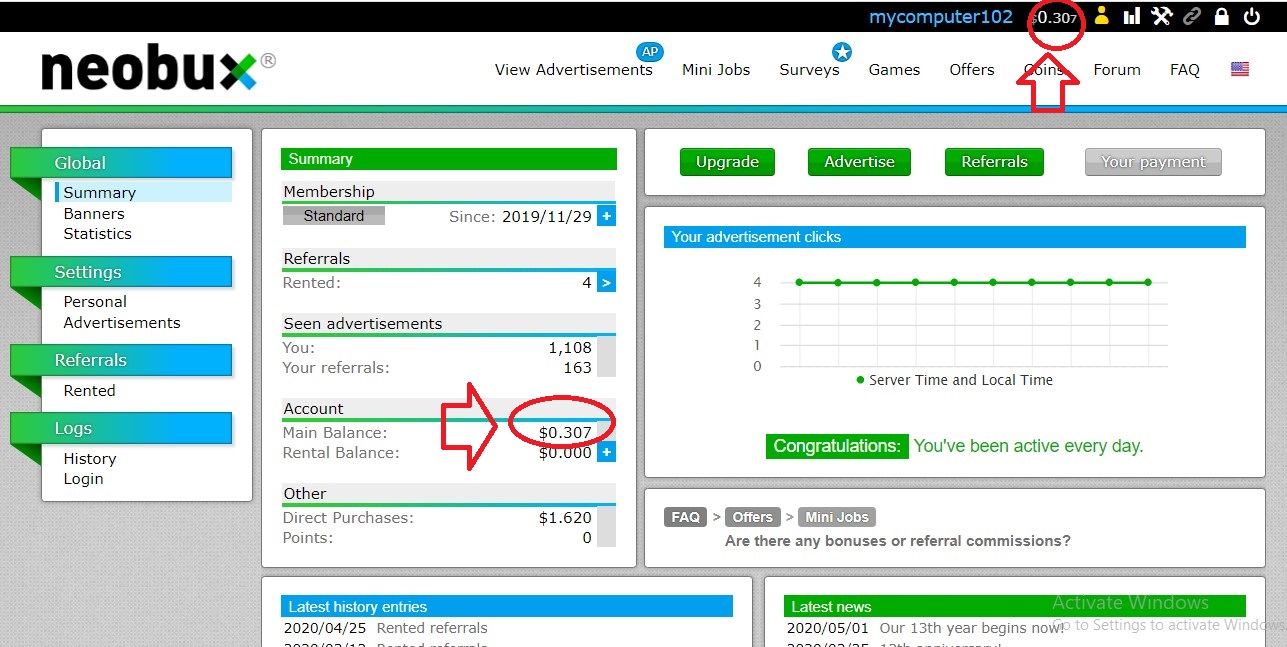
Task: Click the arrow beside Rented referrals count
Action: tap(606, 283)
